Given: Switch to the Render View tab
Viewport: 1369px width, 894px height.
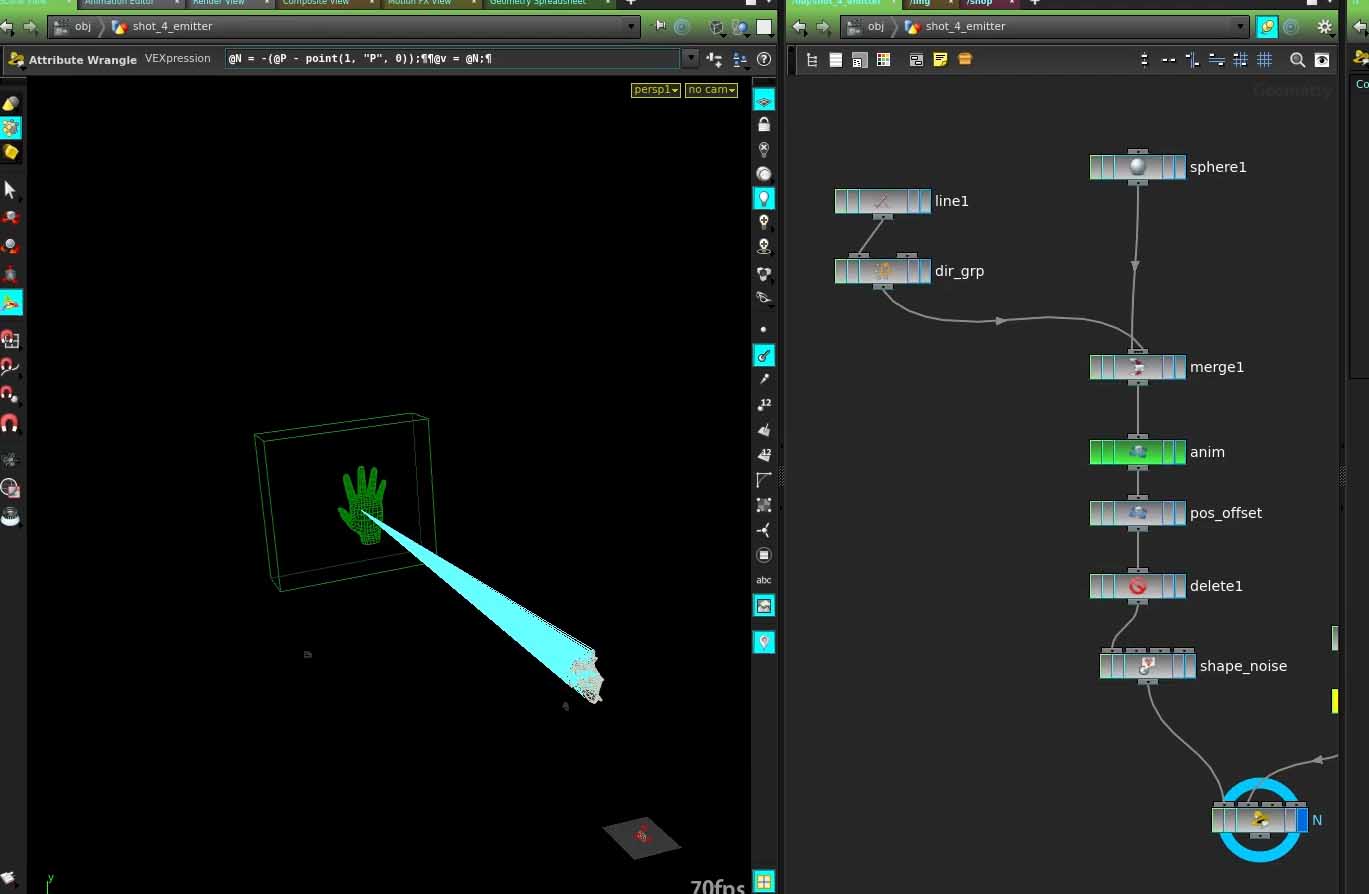Looking at the screenshot, I should click(x=218, y=3).
